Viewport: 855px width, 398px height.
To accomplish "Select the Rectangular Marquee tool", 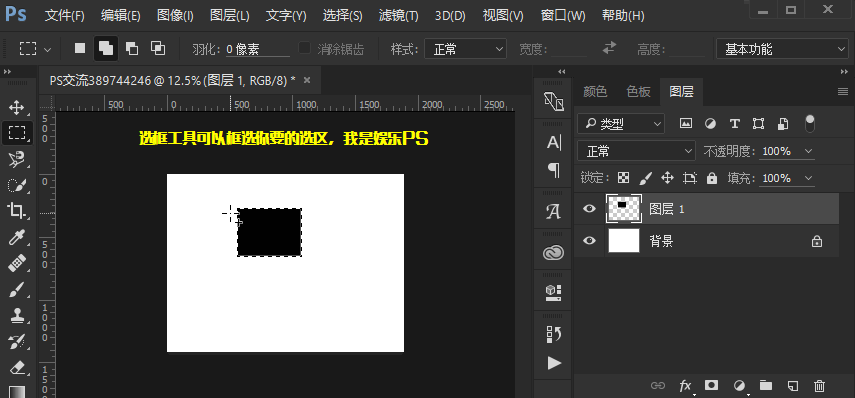I will (17, 132).
